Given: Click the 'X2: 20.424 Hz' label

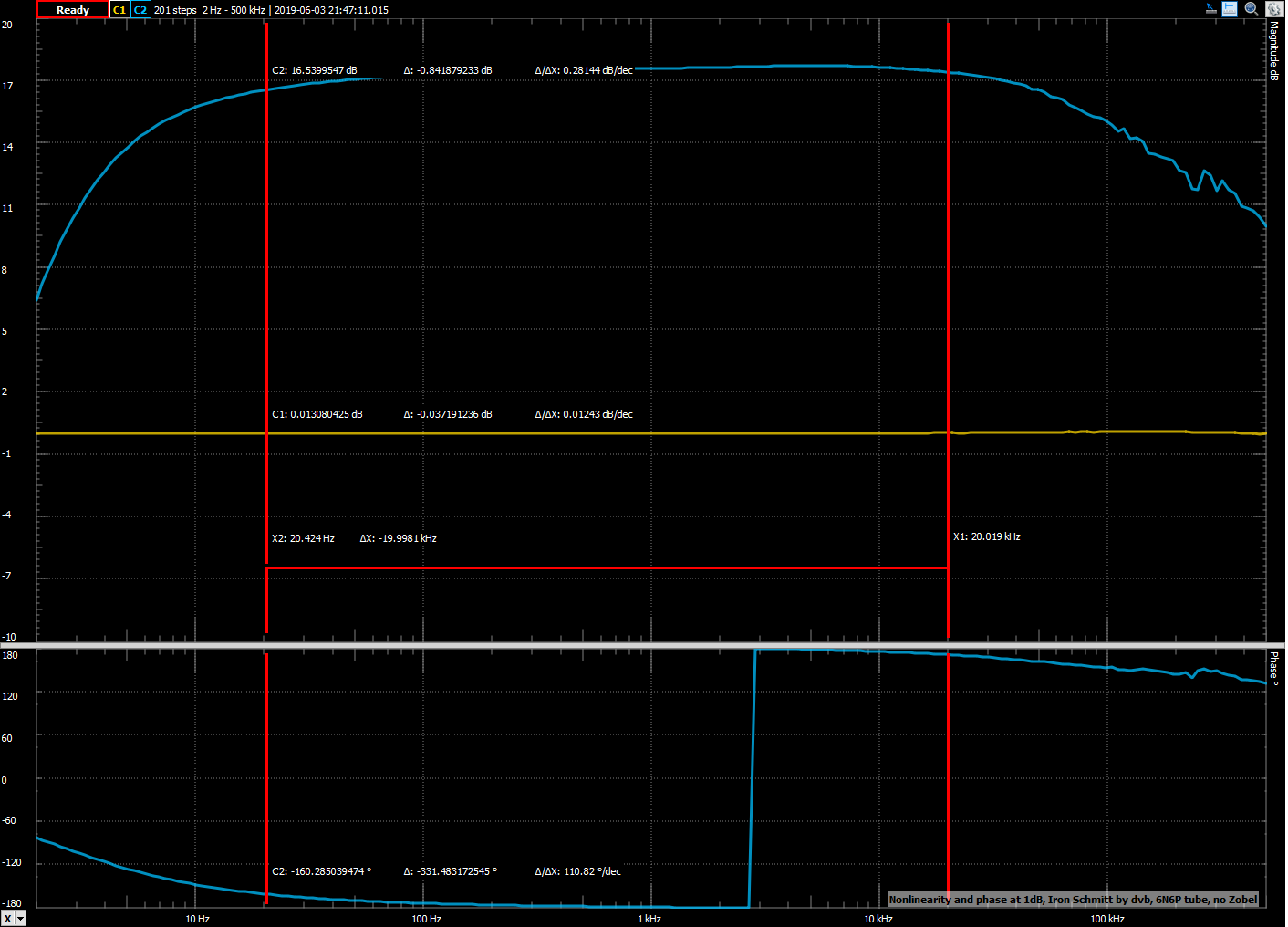Looking at the screenshot, I should click(303, 538).
